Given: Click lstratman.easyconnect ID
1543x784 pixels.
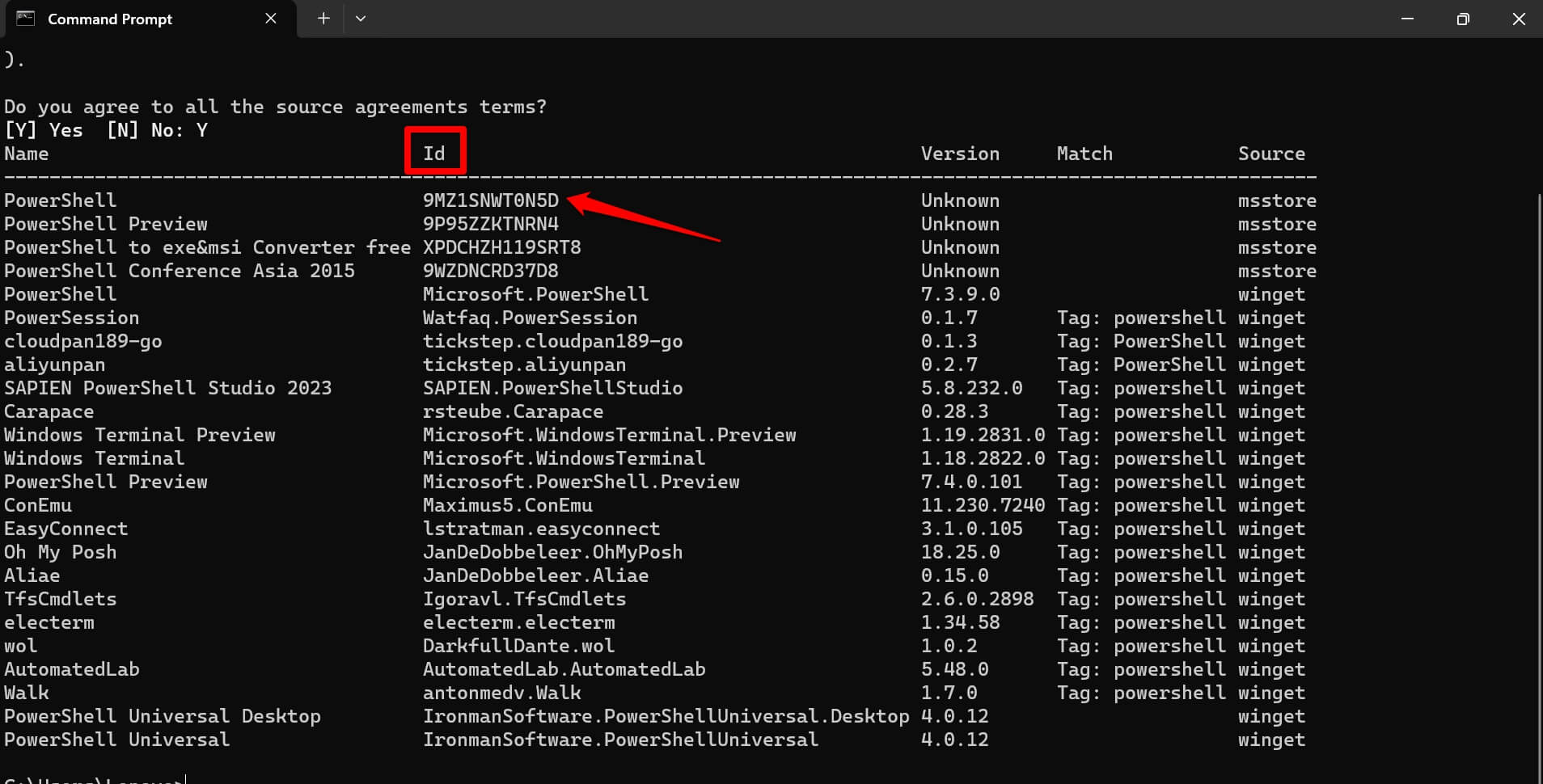Looking at the screenshot, I should point(542,529).
